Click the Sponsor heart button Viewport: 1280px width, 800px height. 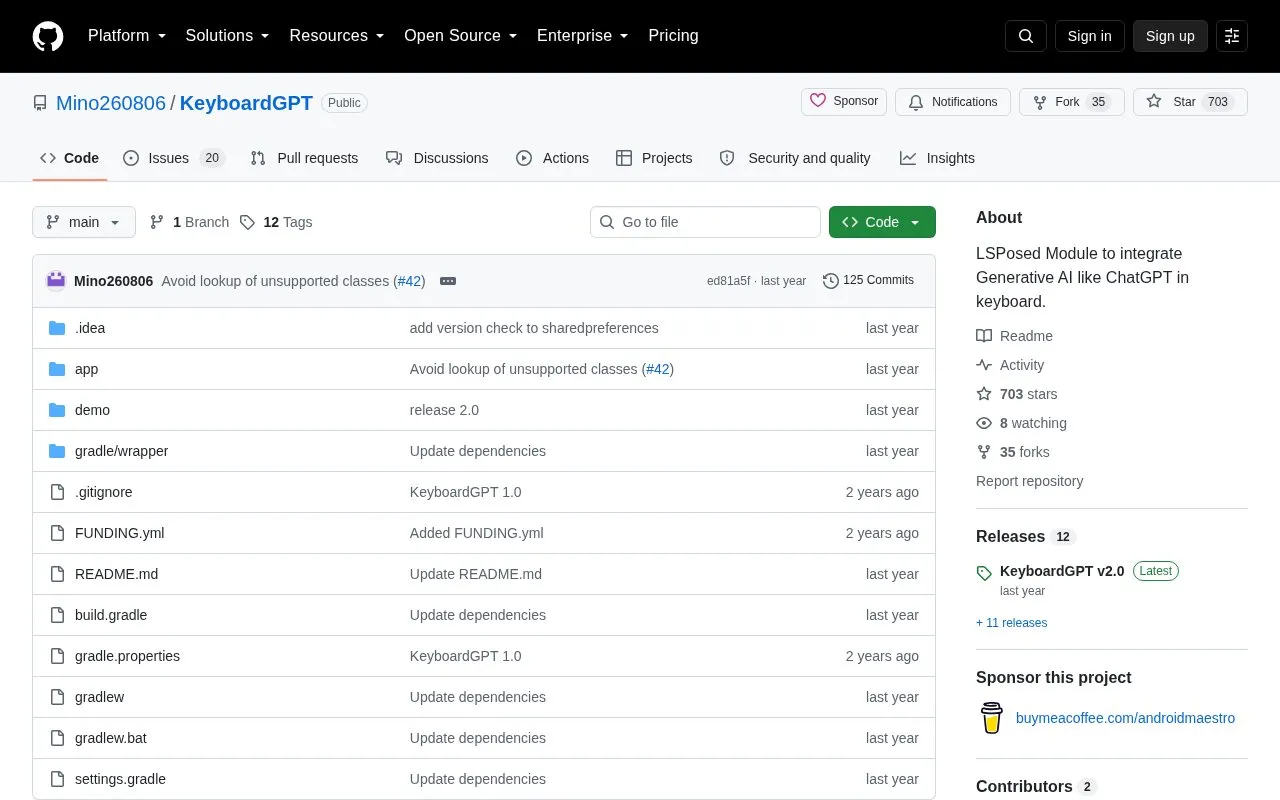coord(844,102)
